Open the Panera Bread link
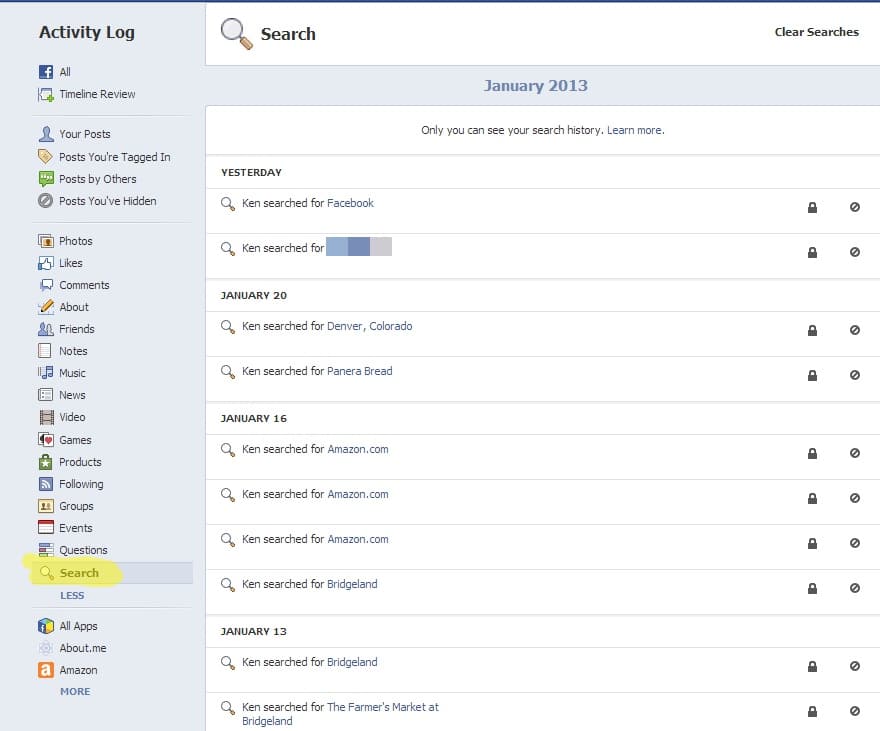This screenshot has width=880, height=731. 360,371
